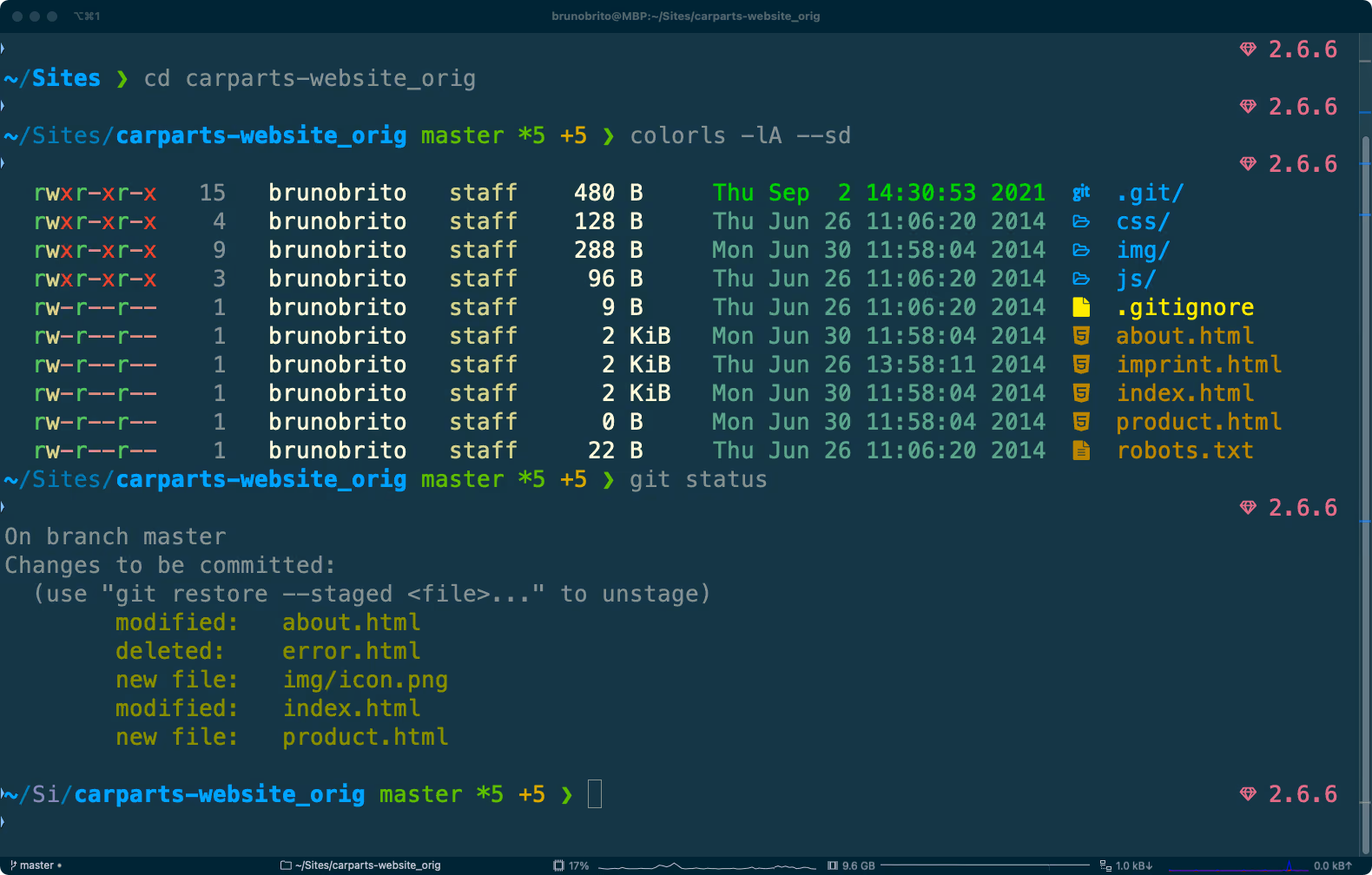
Task: Click the status bar path ~/Sites/carparts-website_orig
Action: (368, 865)
